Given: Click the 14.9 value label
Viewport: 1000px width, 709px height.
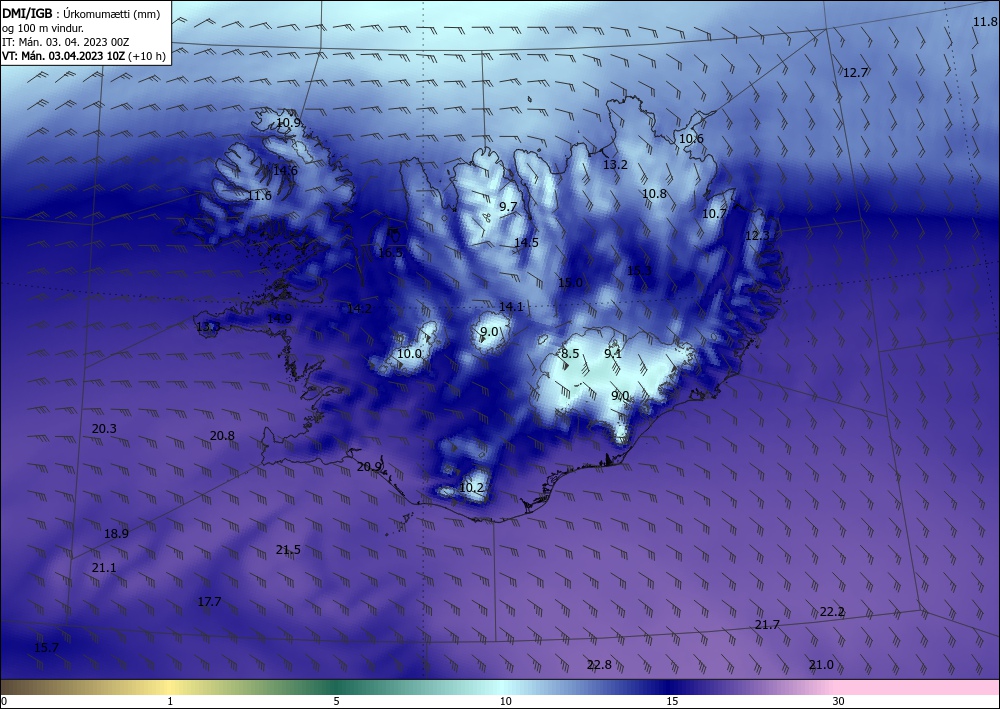Looking at the screenshot, I should (x=279, y=318).
